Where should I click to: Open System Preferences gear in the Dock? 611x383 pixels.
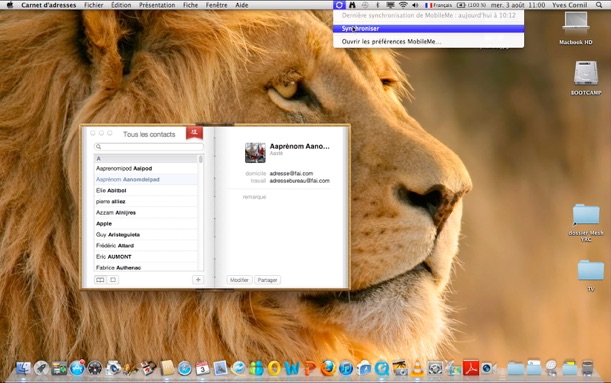coord(435,368)
